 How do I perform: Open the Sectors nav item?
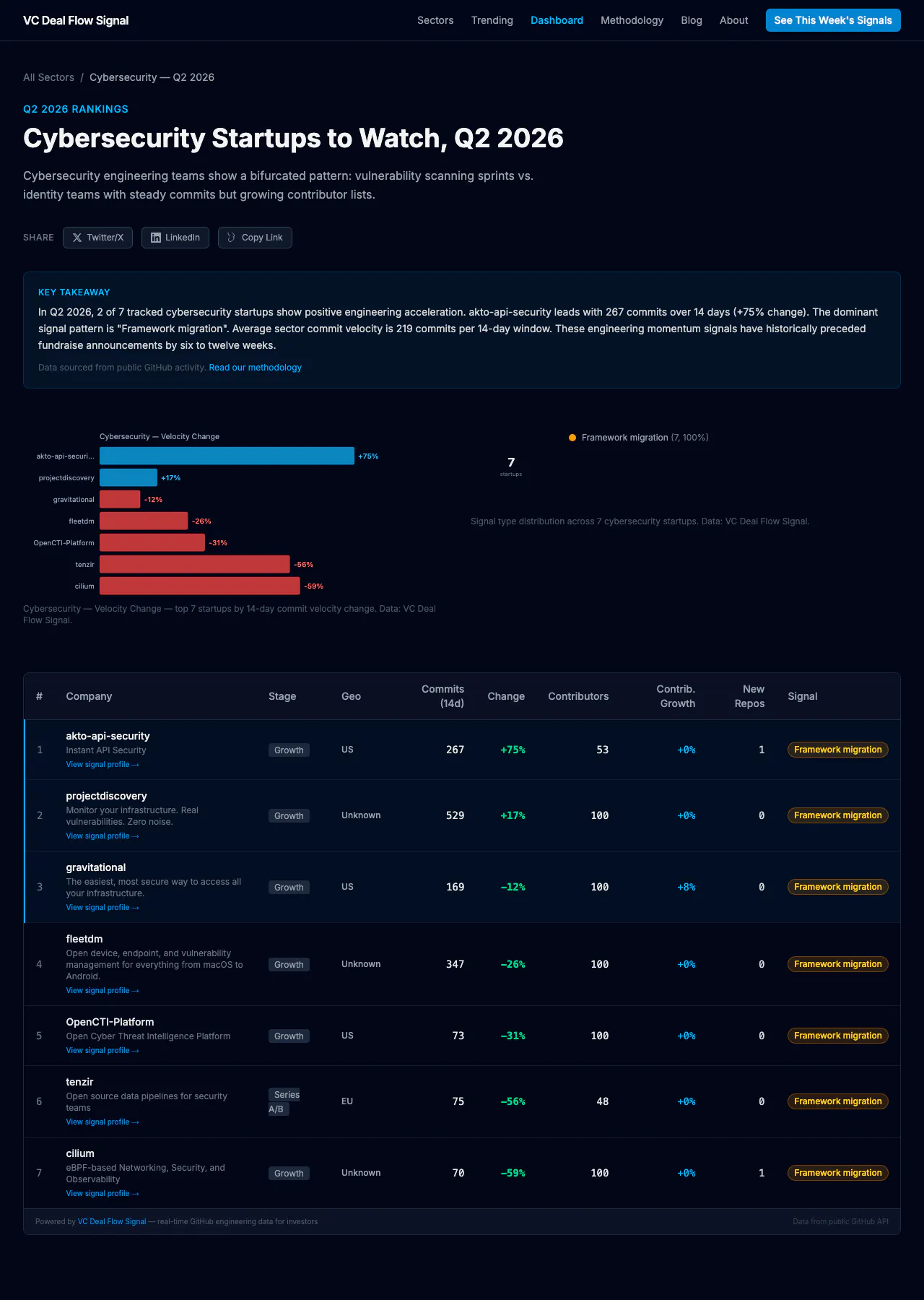pyautogui.click(x=435, y=20)
